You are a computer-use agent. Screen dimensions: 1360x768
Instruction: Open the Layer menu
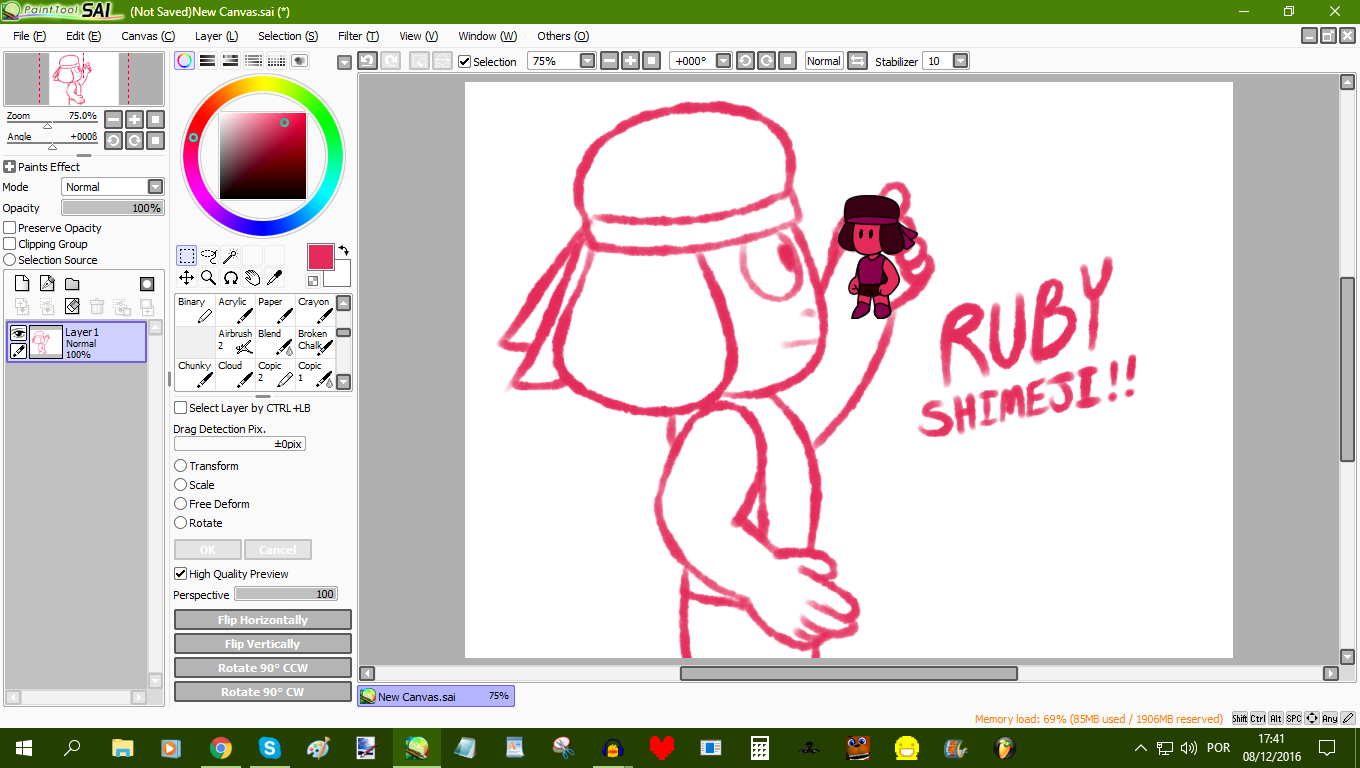pos(216,36)
